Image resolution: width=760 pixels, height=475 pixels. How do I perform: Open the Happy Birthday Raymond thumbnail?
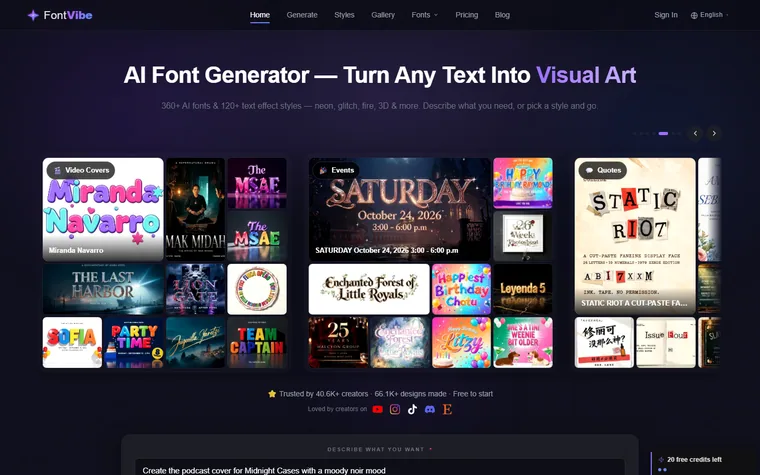(x=522, y=183)
